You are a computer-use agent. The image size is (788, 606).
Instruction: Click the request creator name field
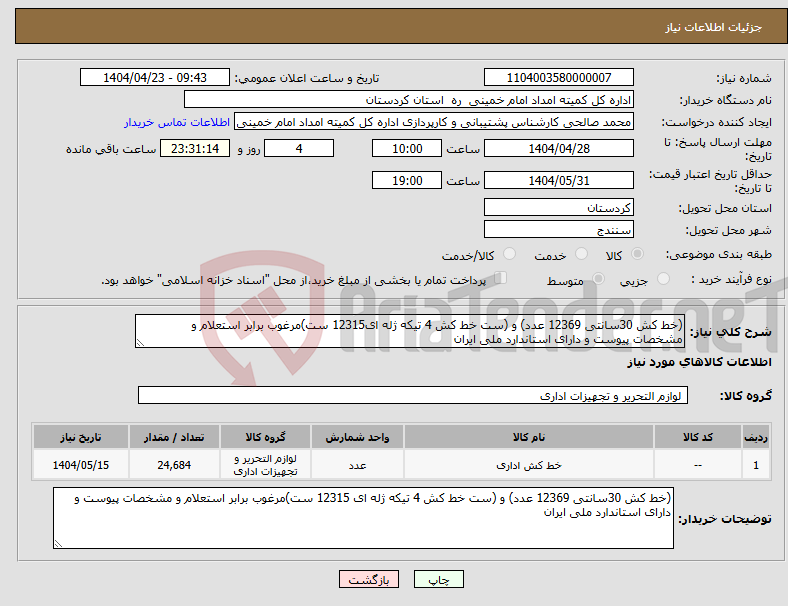pyautogui.click(x=434, y=122)
